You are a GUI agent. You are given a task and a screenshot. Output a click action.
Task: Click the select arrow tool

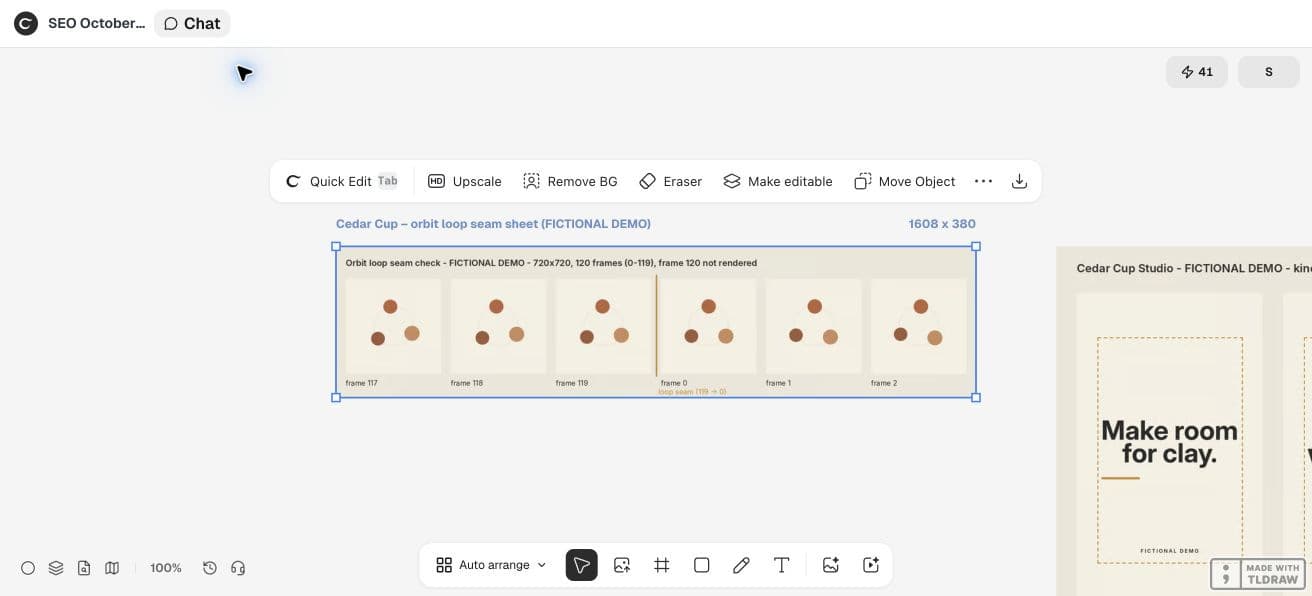coord(582,565)
